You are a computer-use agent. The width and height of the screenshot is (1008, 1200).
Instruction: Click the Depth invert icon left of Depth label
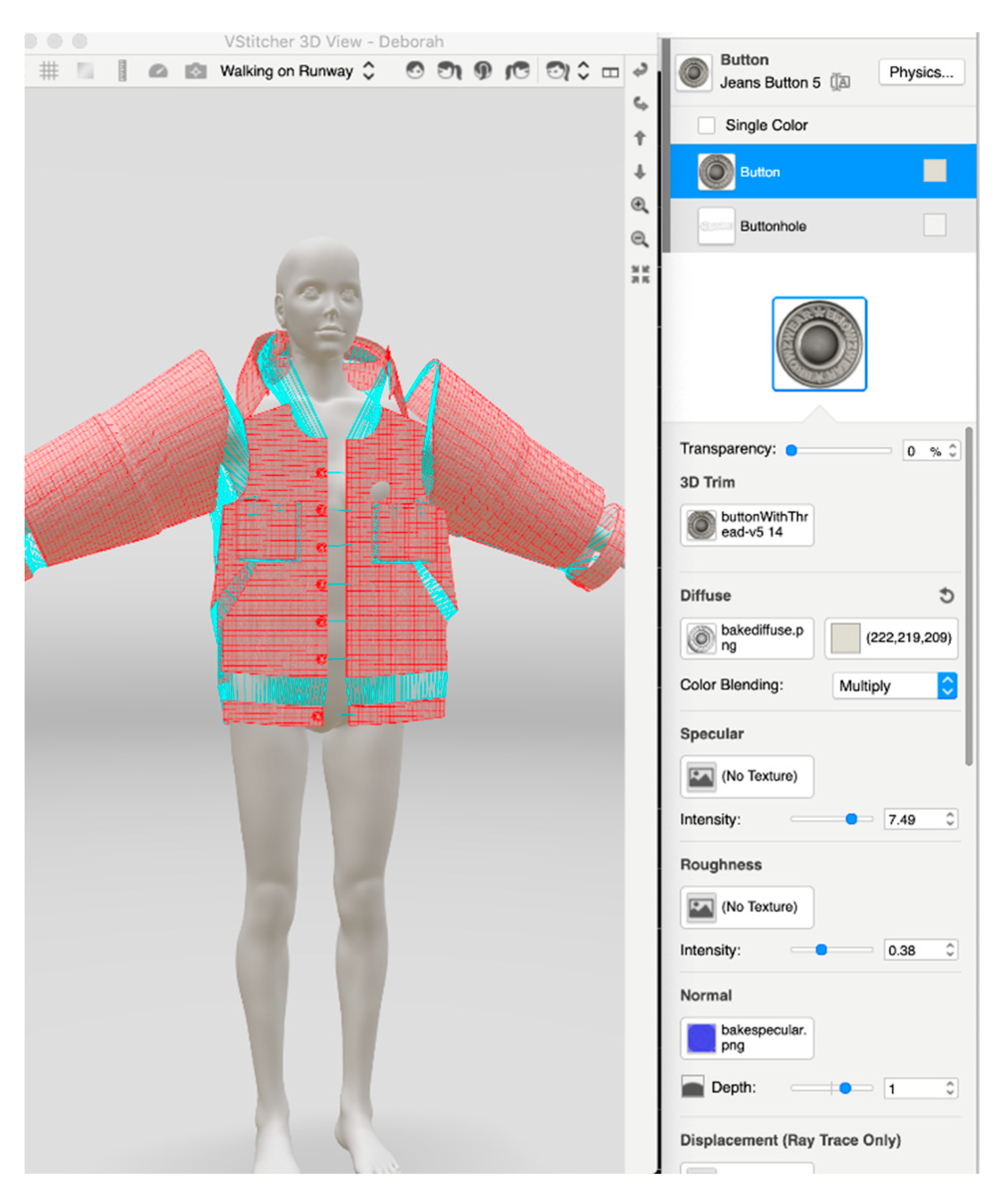(692, 1086)
